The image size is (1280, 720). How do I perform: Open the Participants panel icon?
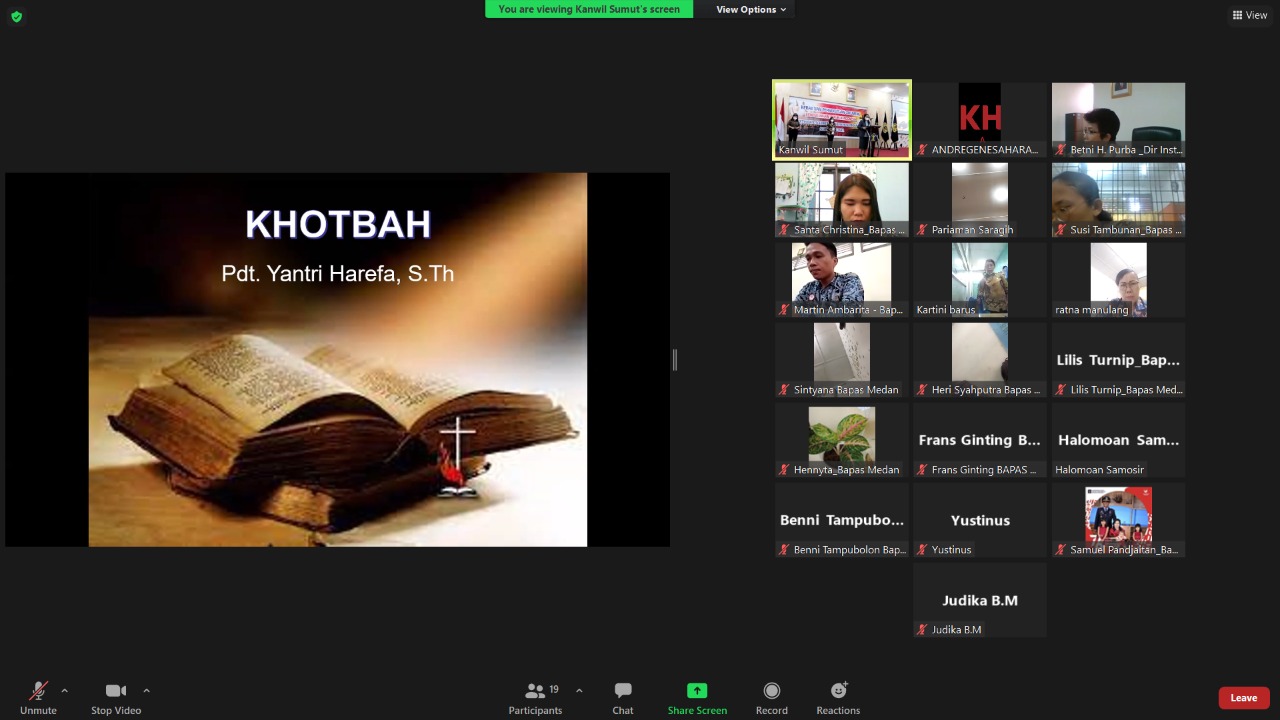pos(535,691)
